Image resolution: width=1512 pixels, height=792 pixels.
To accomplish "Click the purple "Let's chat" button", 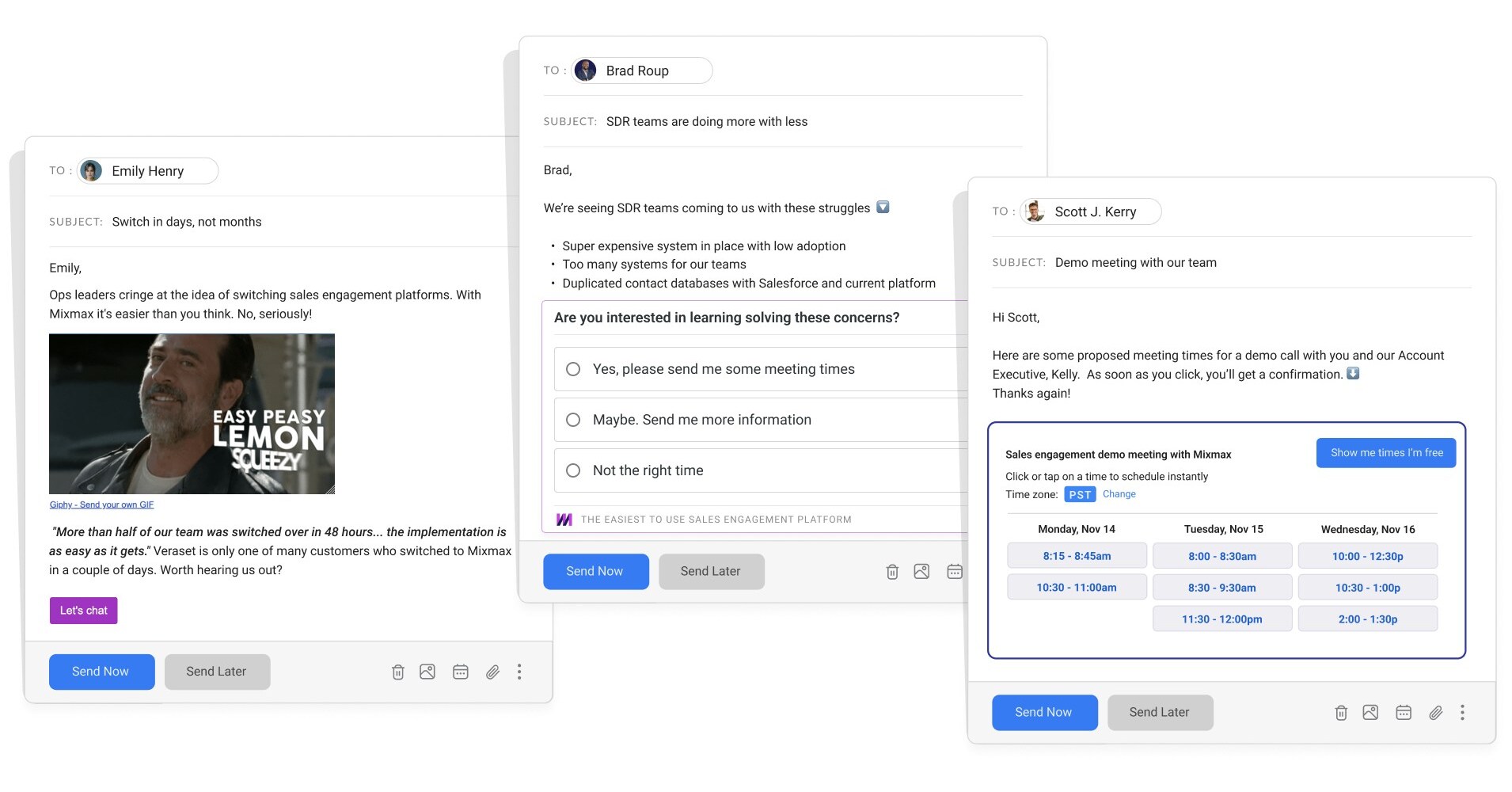I will (84, 611).
